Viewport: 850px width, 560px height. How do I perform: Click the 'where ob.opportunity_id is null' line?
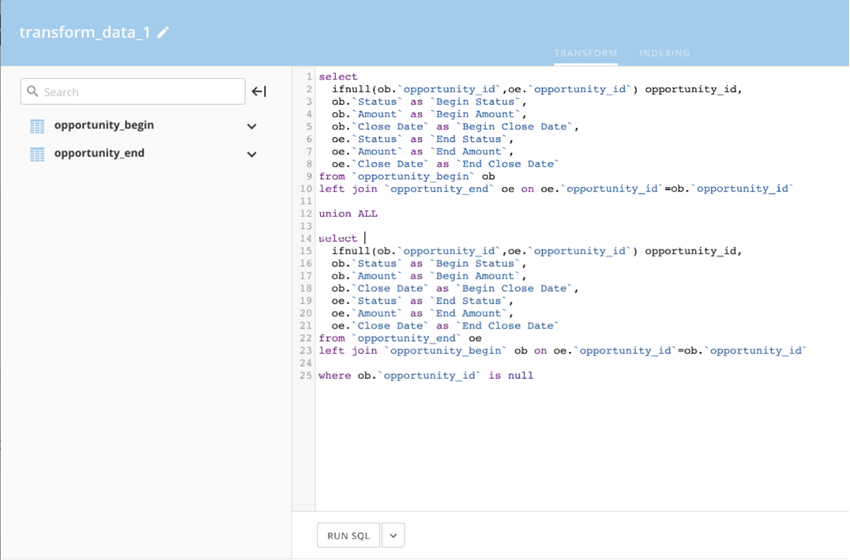(426, 376)
